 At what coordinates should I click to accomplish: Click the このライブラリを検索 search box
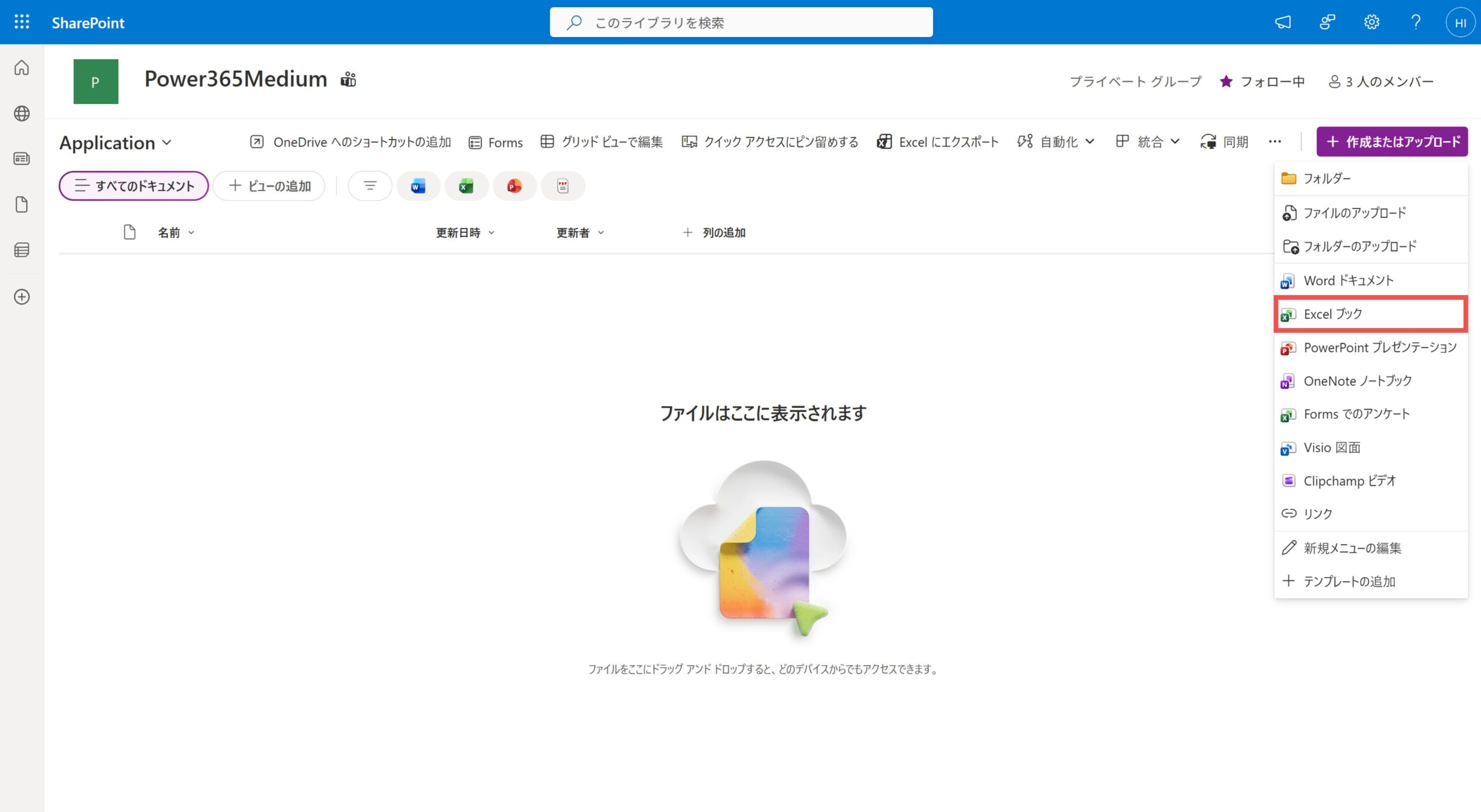[x=740, y=22]
